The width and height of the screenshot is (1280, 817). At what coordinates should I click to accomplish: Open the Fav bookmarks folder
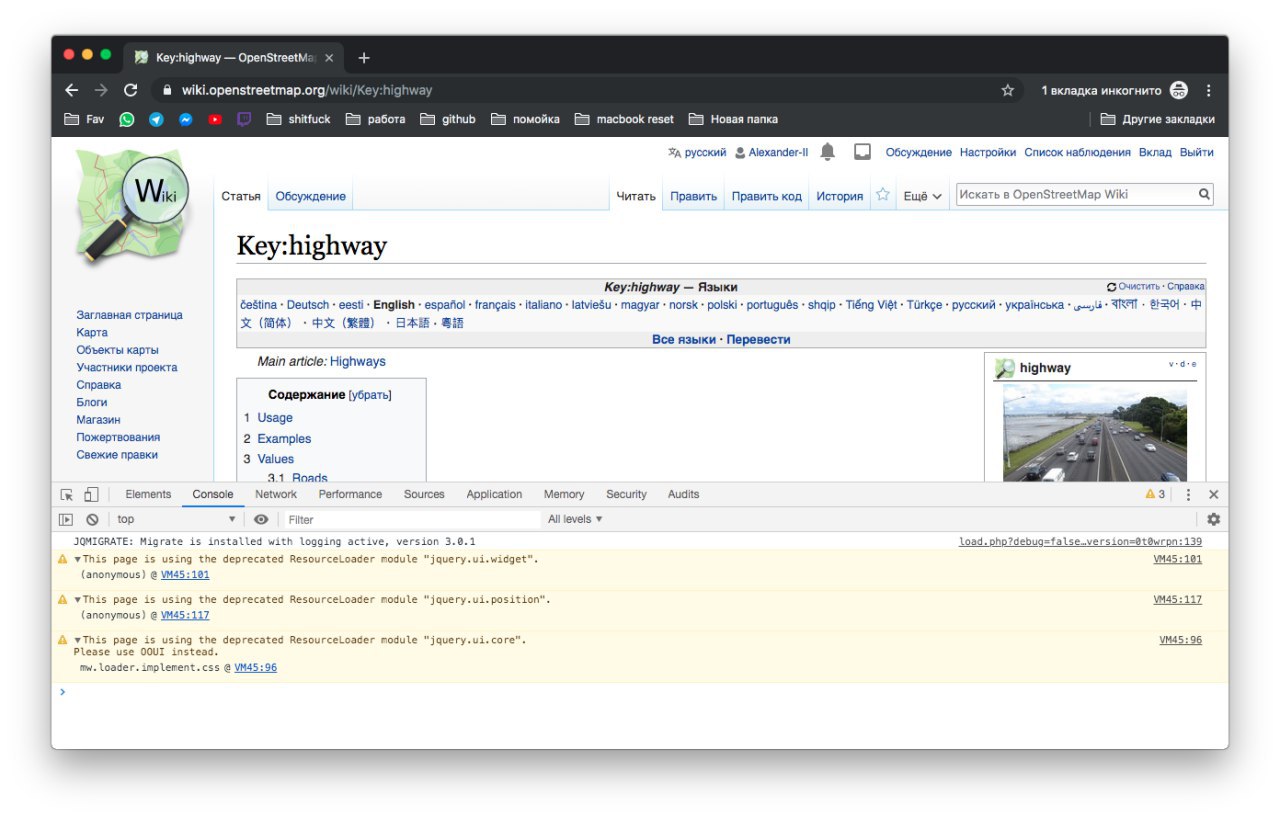point(84,119)
